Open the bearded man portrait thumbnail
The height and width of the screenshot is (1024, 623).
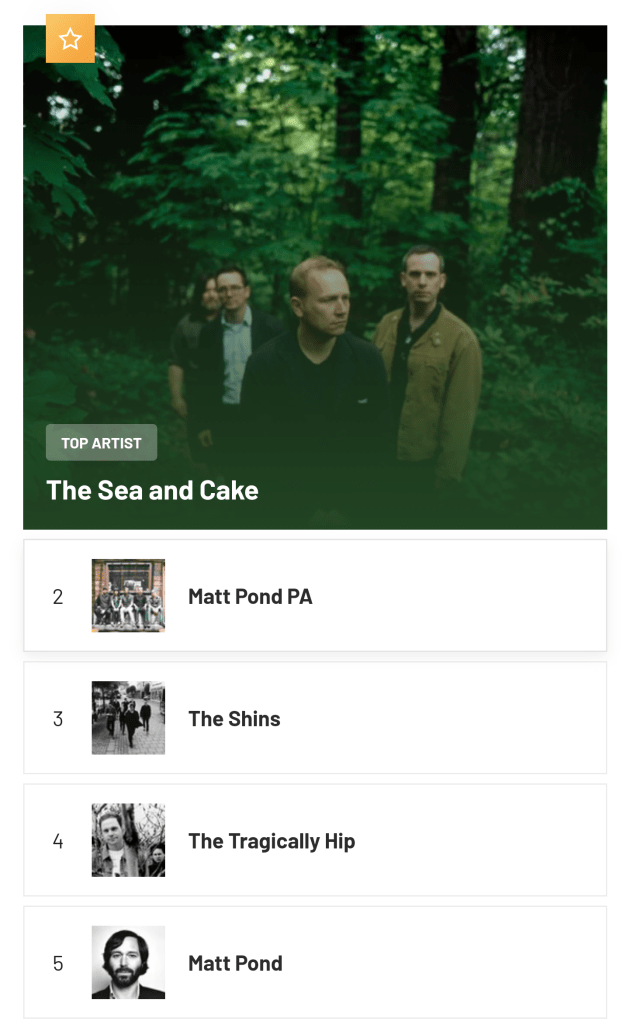pyautogui.click(x=128, y=962)
